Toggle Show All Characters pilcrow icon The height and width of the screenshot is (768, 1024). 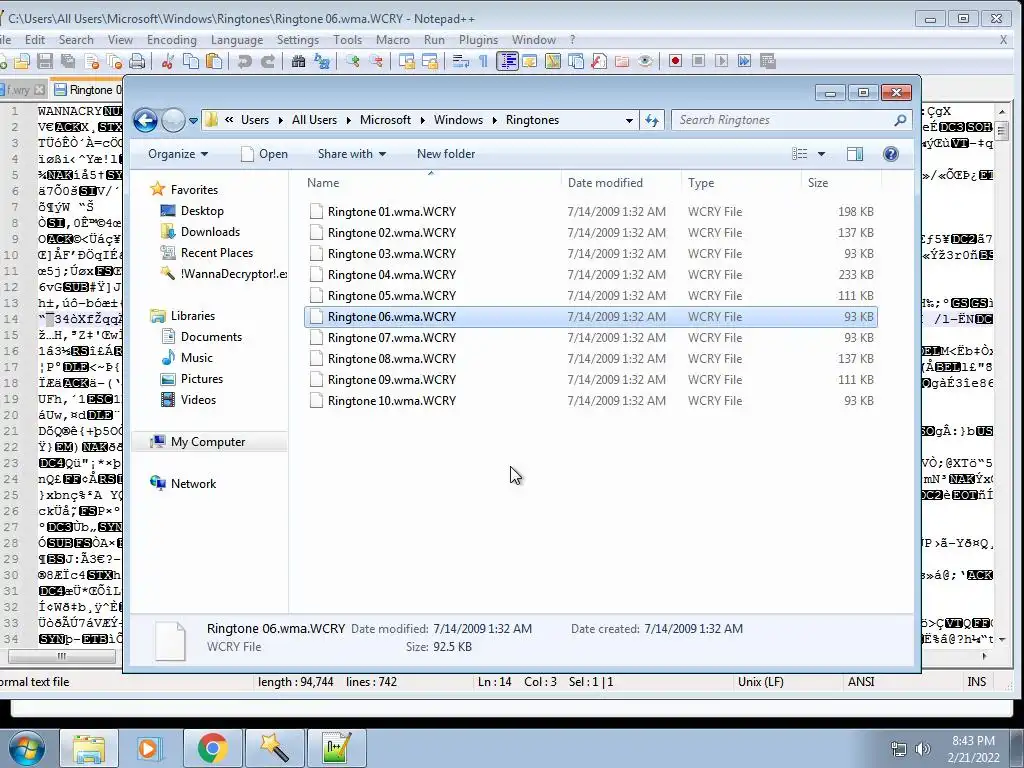[484, 61]
